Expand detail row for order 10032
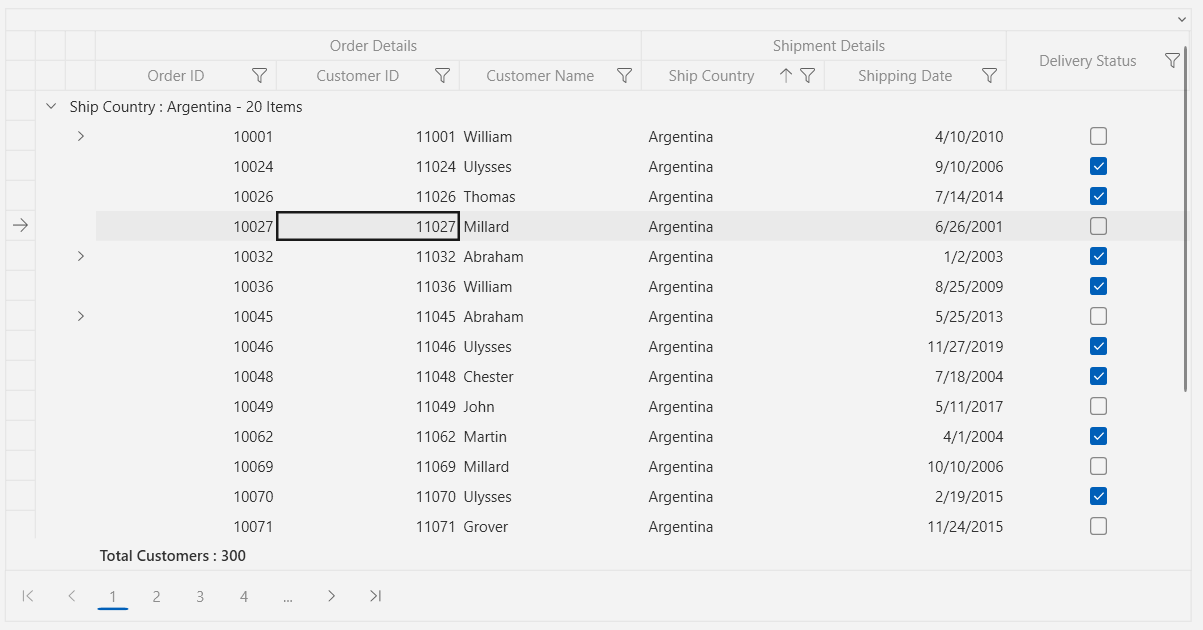This screenshot has height=630, width=1203. click(x=81, y=256)
